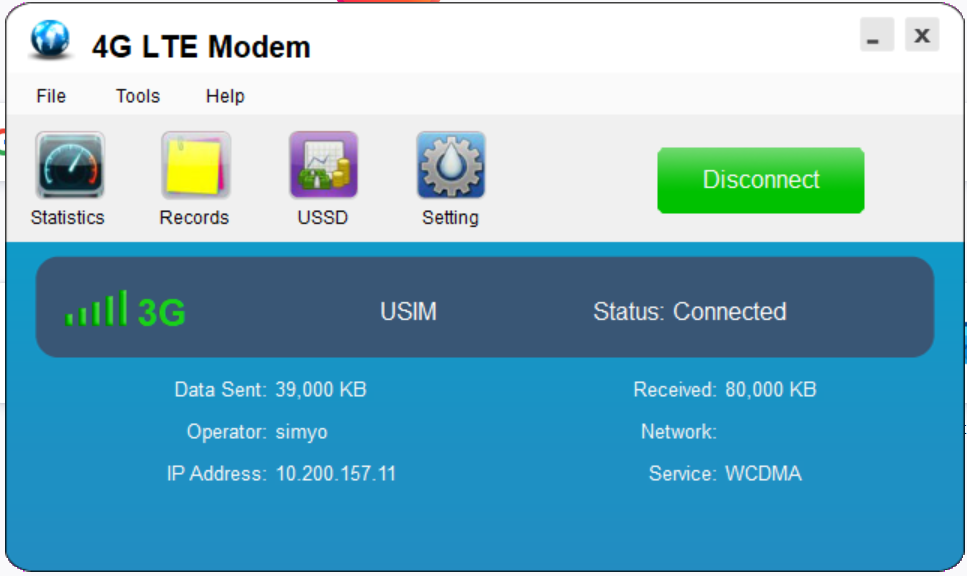Select the Received value 80,000 KB
This screenshot has width=967, height=576.
(771, 390)
